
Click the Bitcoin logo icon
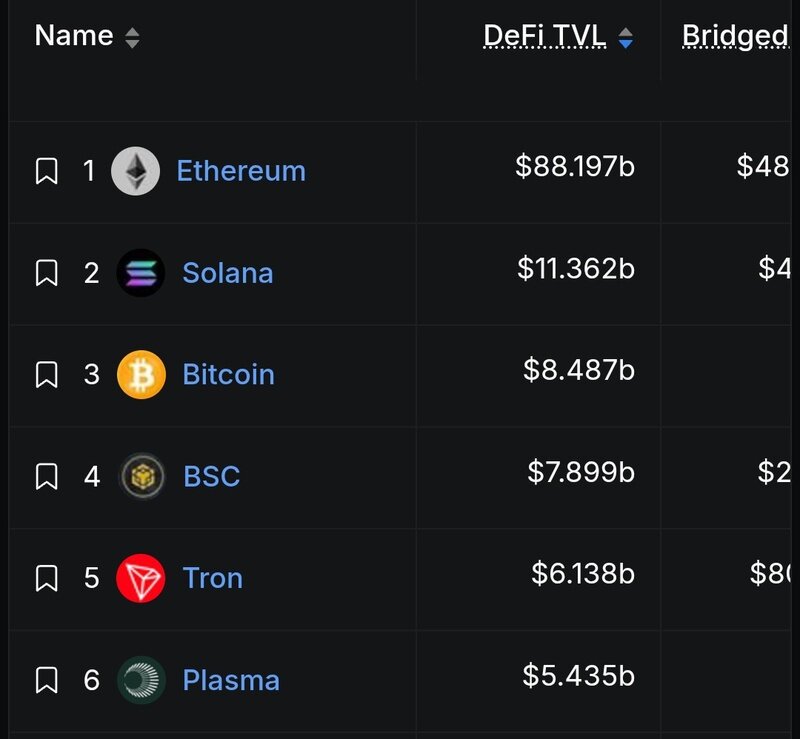tap(141, 374)
